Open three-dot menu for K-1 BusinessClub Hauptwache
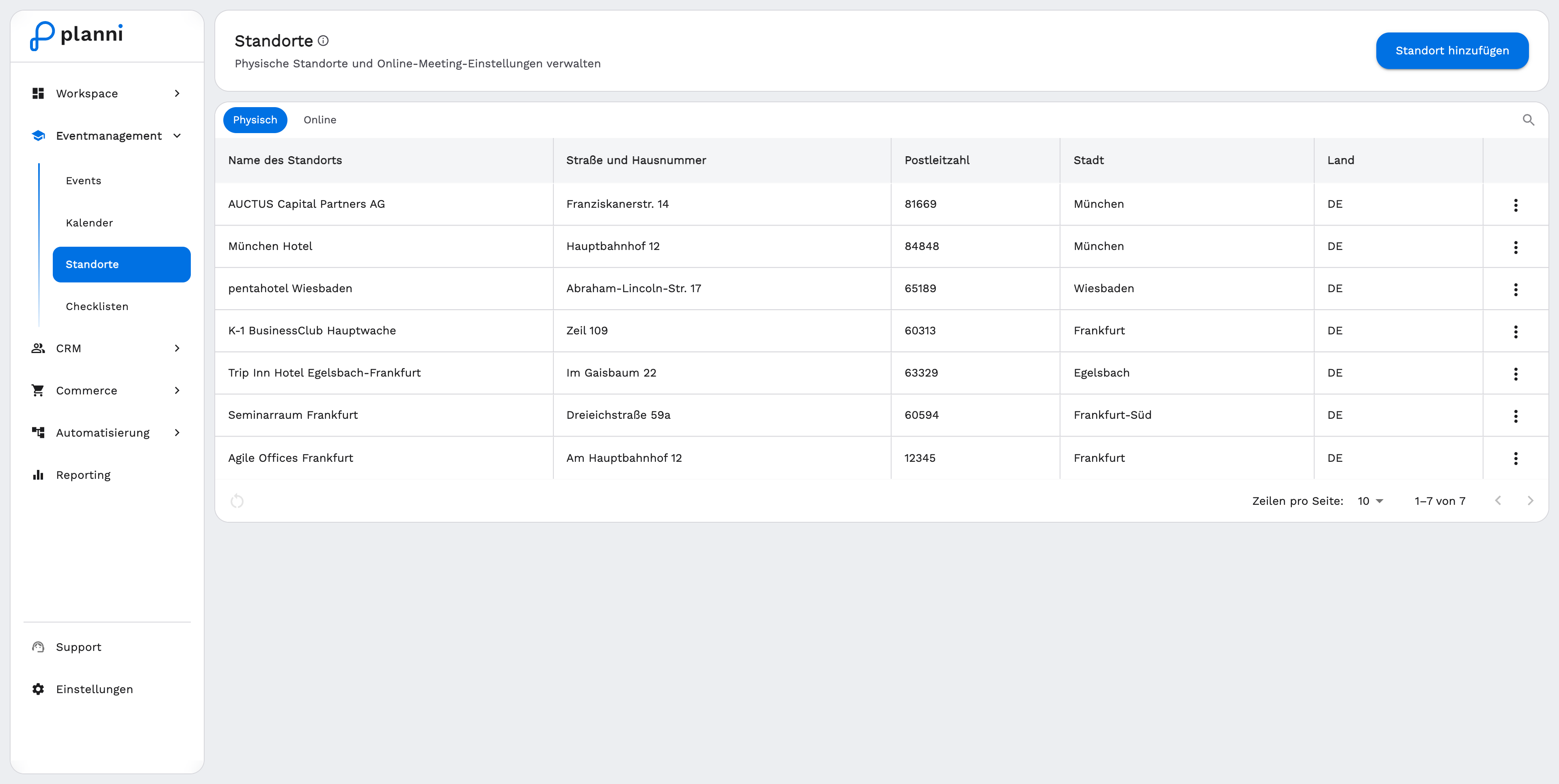The width and height of the screenshot is (1559, 784). pos(1516,332)
